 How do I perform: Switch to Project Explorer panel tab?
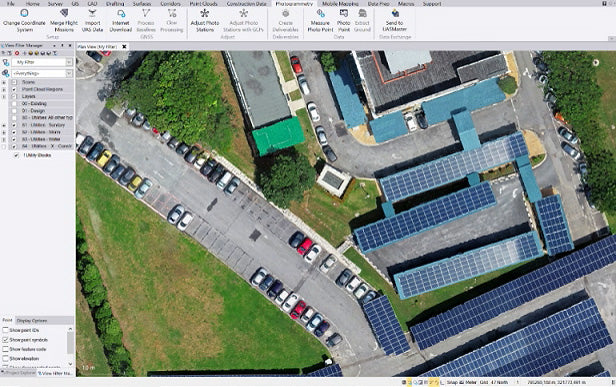click(19, 373)
